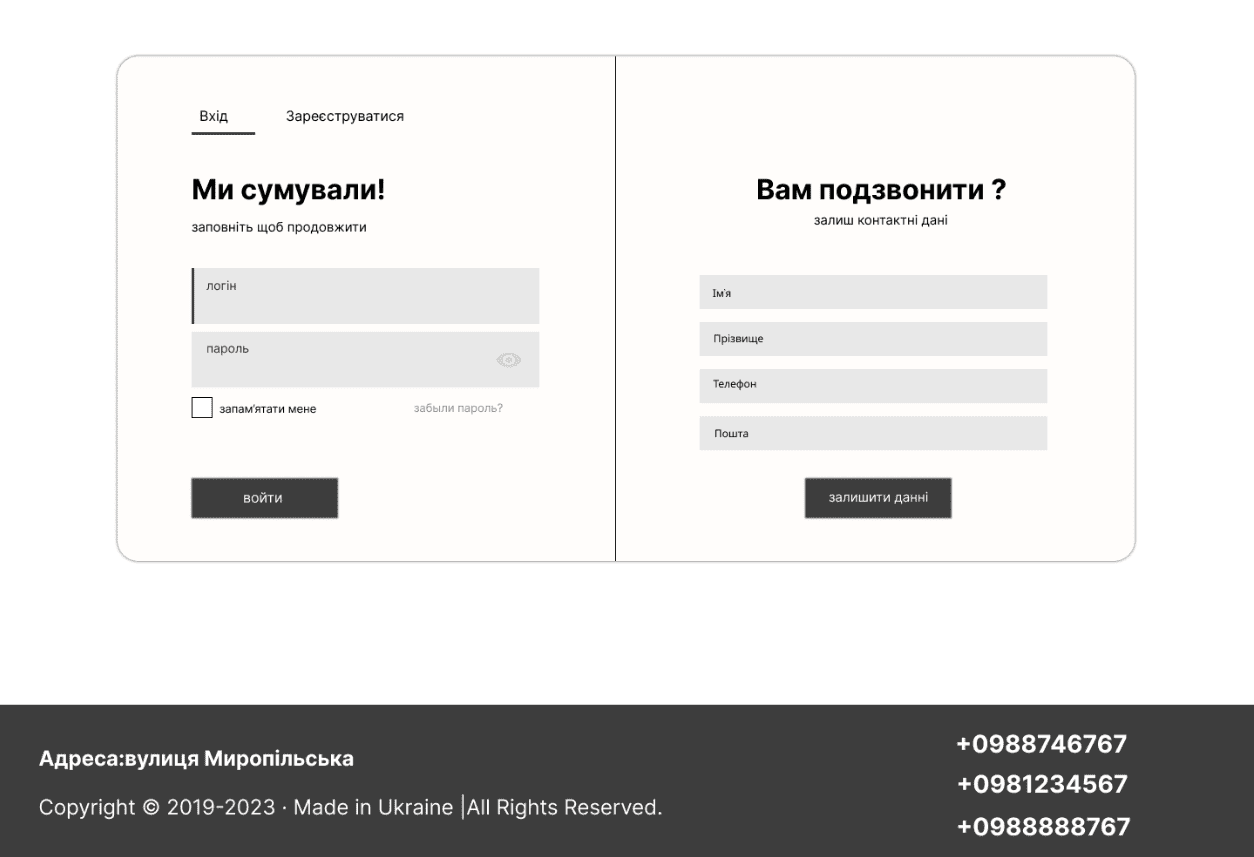
Task: Open the Зареєструватися tab
Action: (x=345, y=117)
